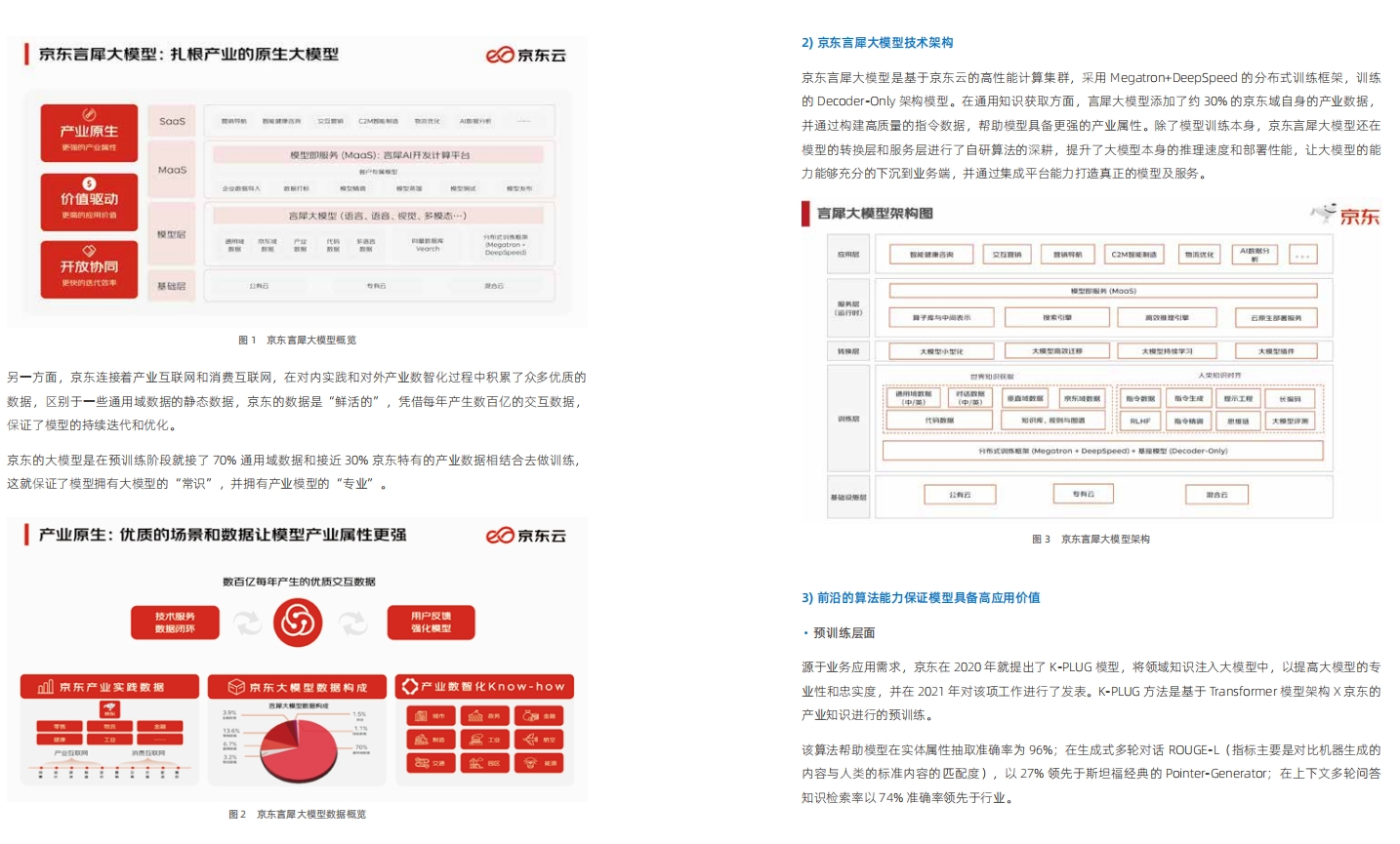Click the 转换层 label in architecture diagram
1400x844 pixels.
point(848,351)
